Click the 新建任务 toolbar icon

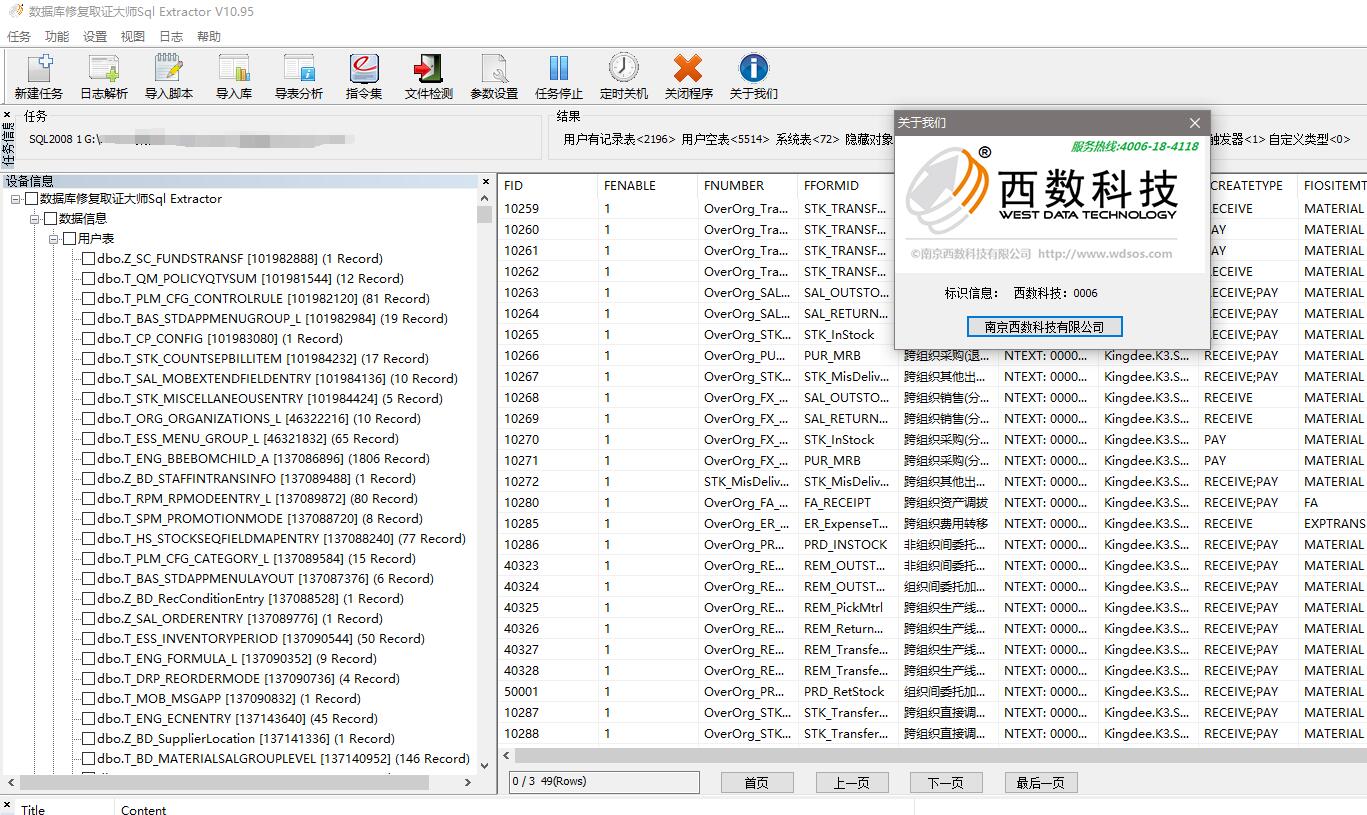tap(38, 77)
